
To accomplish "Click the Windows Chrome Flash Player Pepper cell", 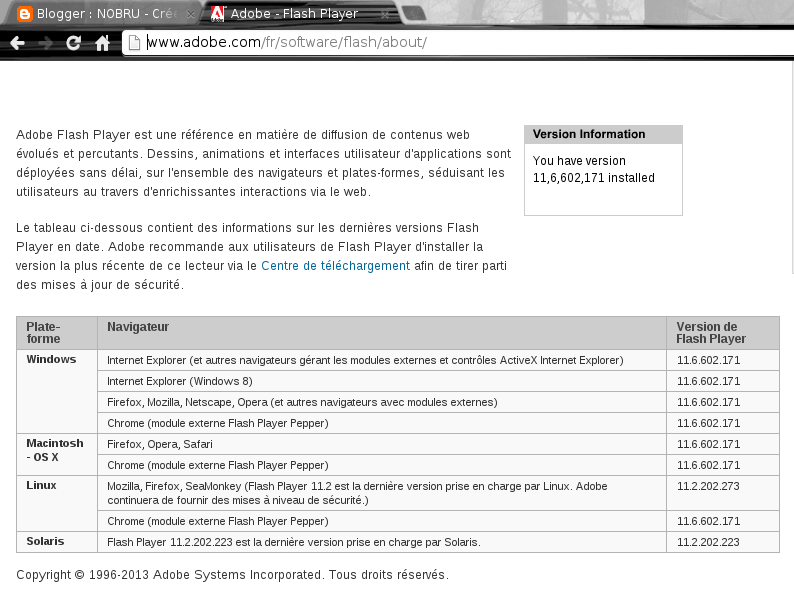I will pos(382,423).
